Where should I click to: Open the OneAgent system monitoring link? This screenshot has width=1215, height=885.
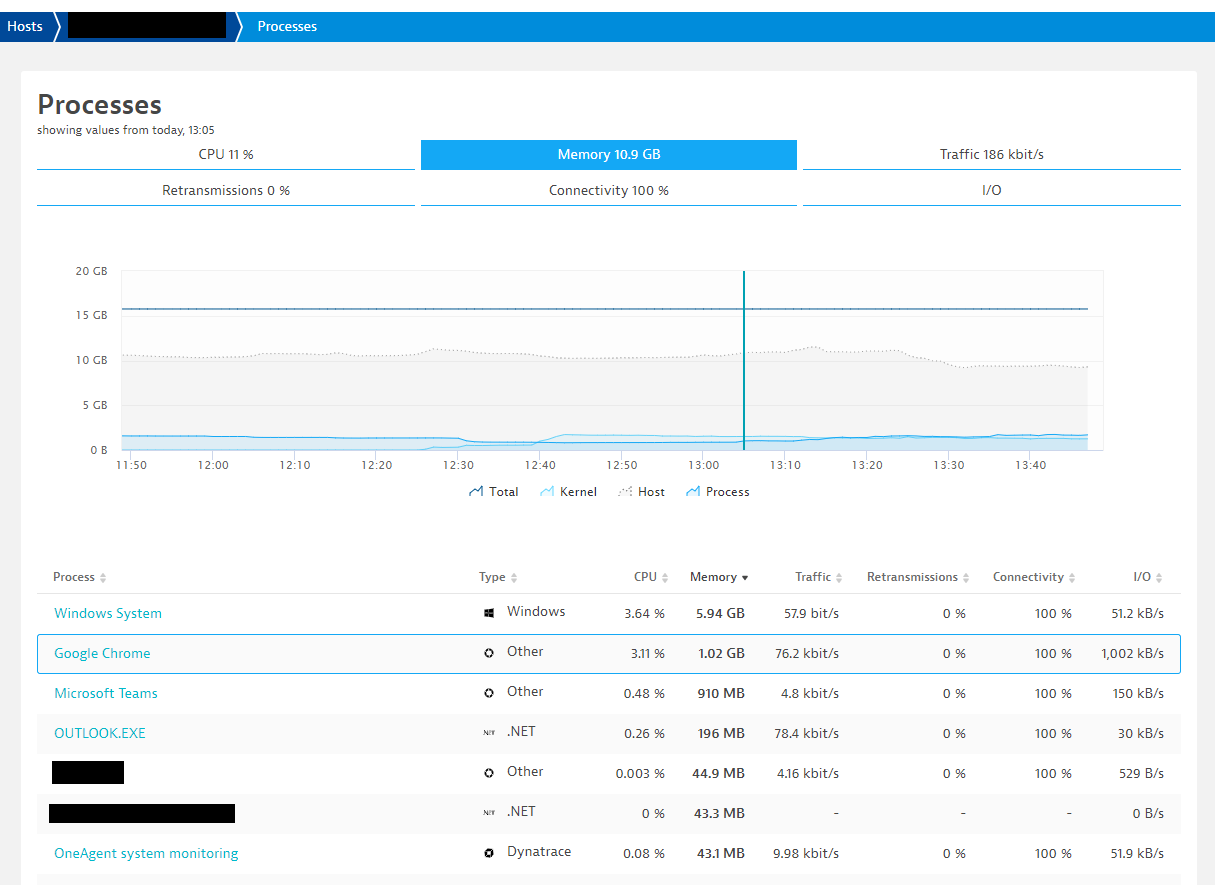click(146, 853)
